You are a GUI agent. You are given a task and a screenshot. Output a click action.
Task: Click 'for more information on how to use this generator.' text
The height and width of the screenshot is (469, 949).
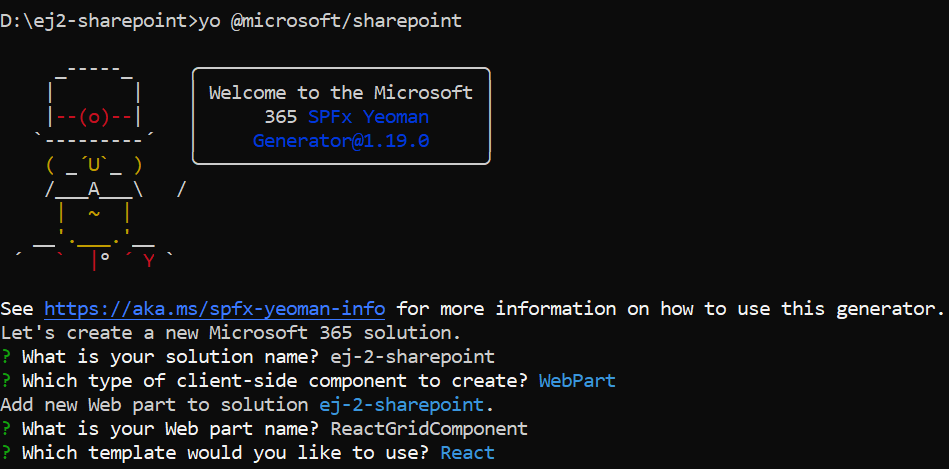670,309
